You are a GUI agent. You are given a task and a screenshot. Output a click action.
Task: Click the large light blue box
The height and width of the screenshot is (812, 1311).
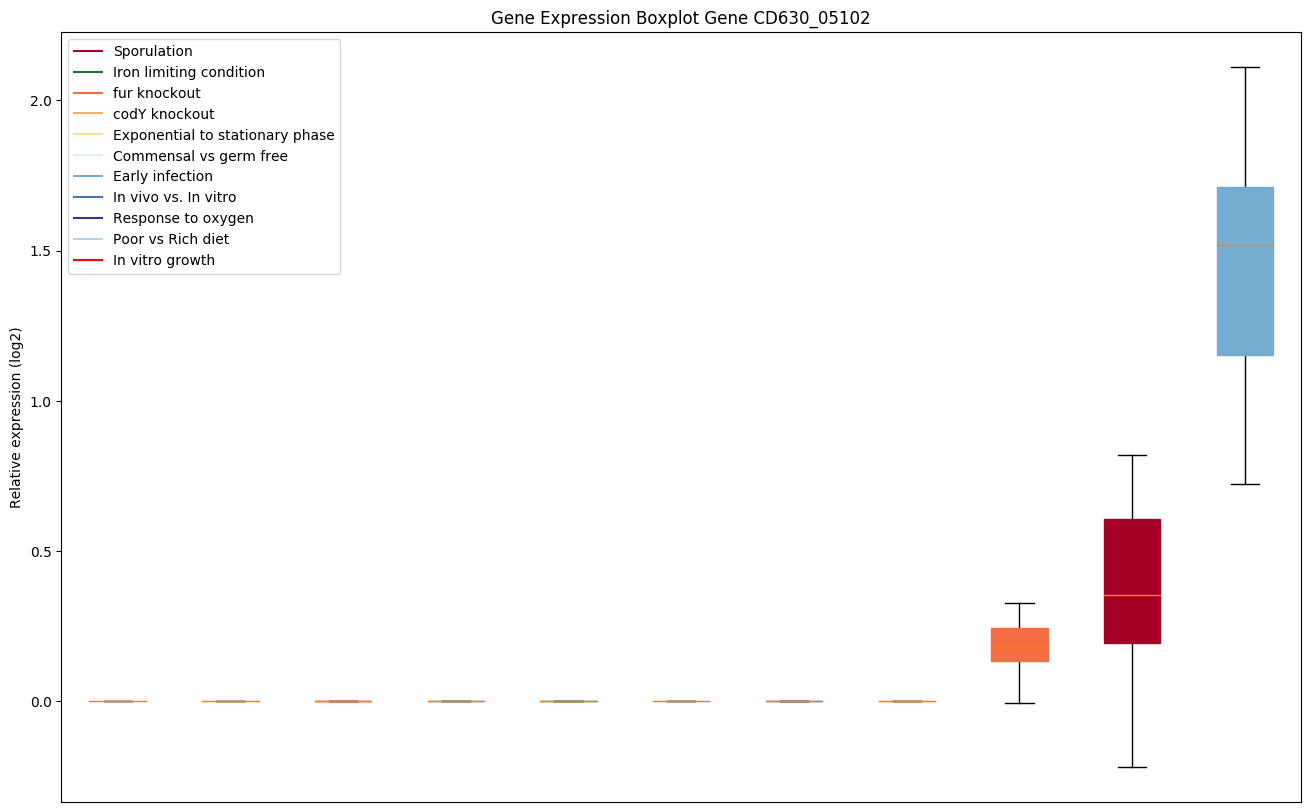(x=1244, y=271)
